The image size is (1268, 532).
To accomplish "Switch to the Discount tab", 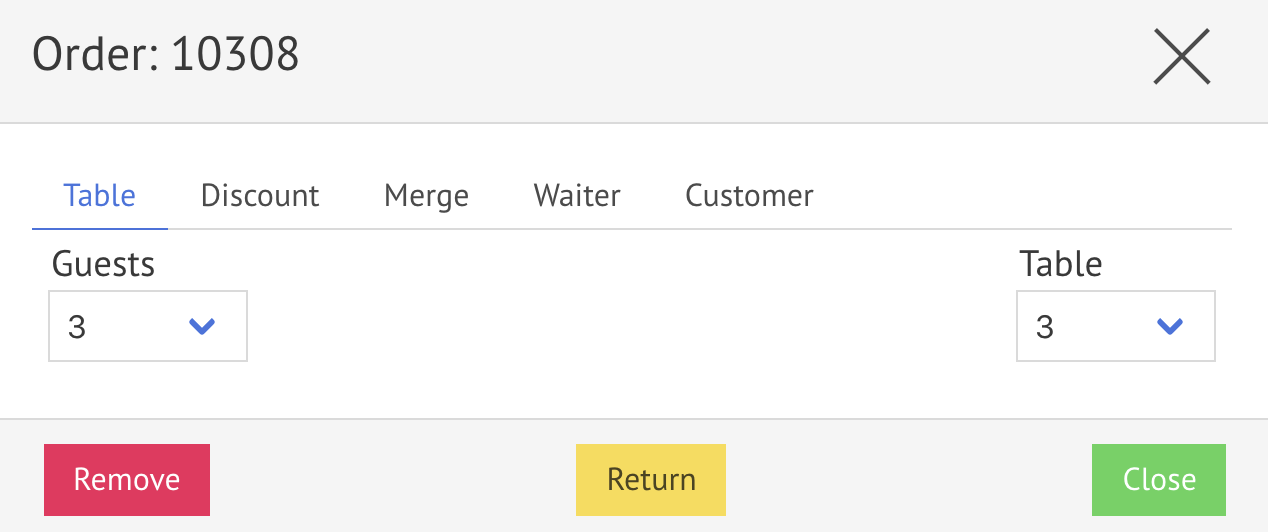I will pos(260,195).
